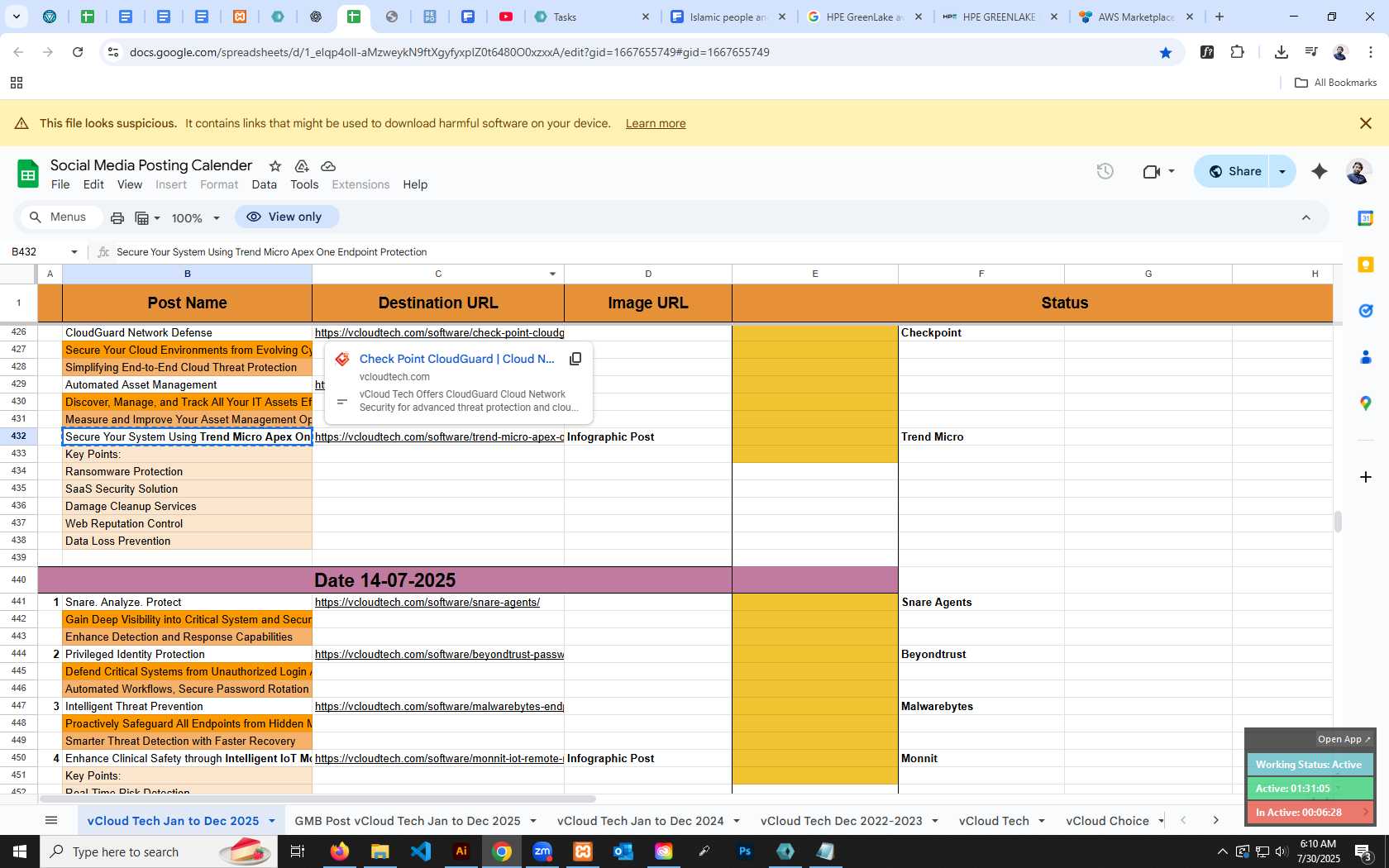1389x868 pixels.
Task: Open the Name box dropdown arrow
Action: click(74, 252)
